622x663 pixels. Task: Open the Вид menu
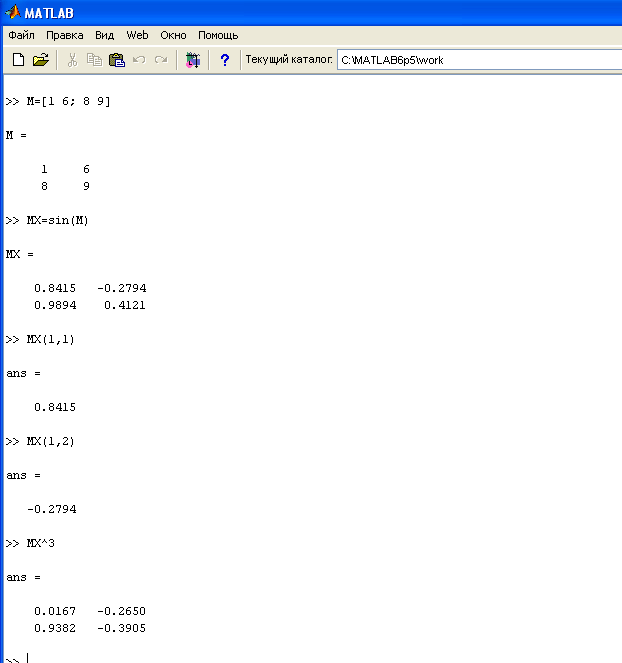[104, 35]
